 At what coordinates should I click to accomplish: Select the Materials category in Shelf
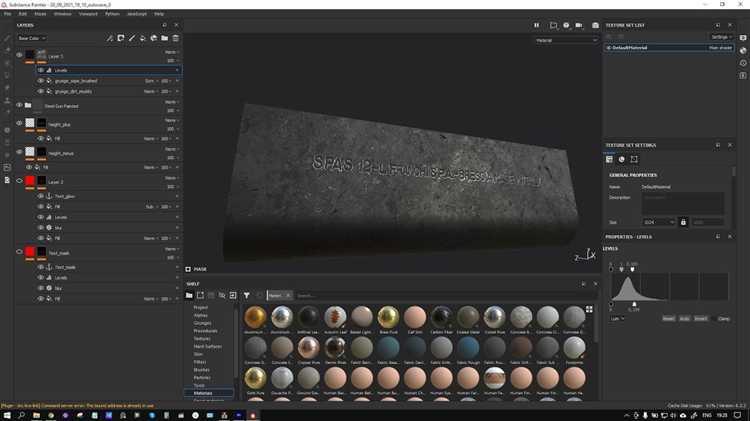click(x=204, y=393)
